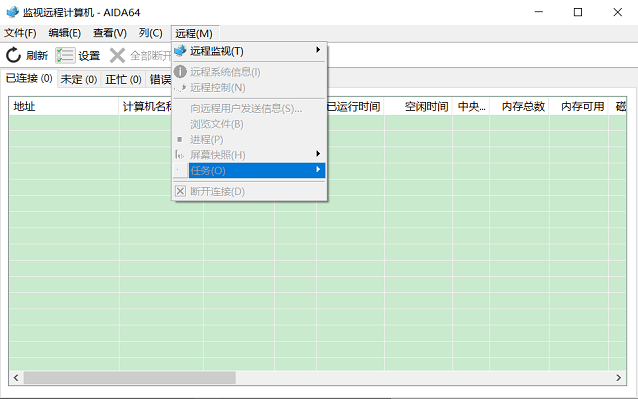Click the Remote Monitor (远程监视) menu icon
The image size is (638, 399).
point(180,51)
